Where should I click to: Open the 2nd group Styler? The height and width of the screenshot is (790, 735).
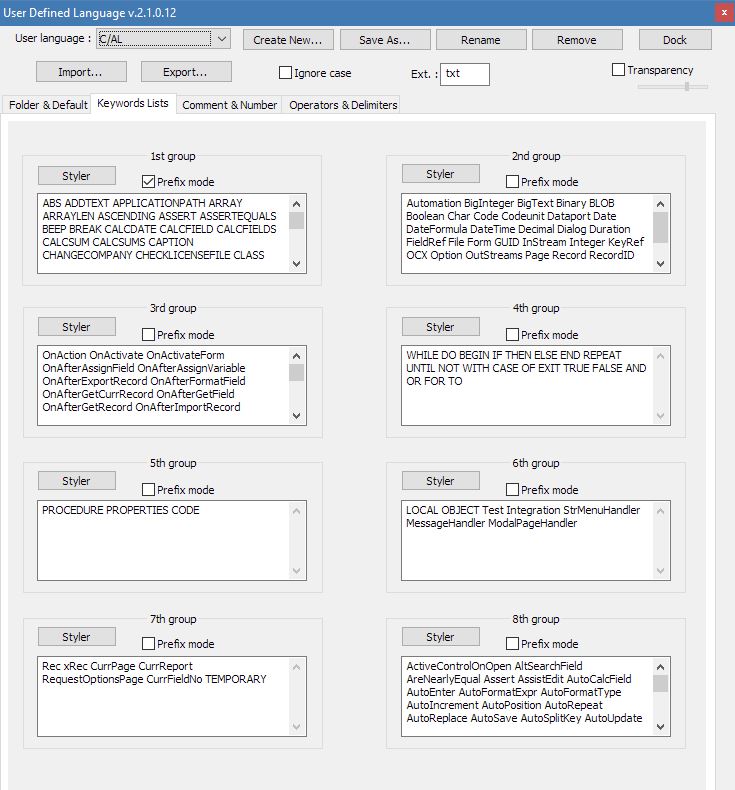(x=440, y=174)
